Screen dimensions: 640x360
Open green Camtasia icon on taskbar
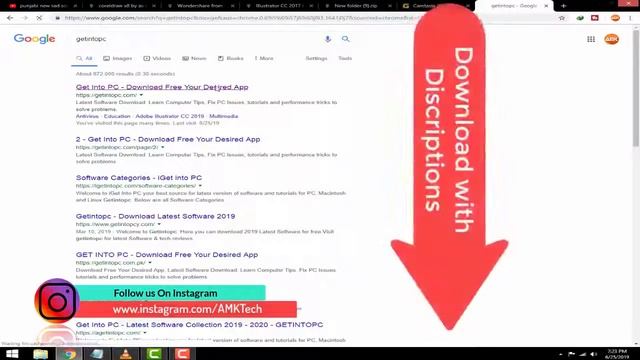click(154, 354)
